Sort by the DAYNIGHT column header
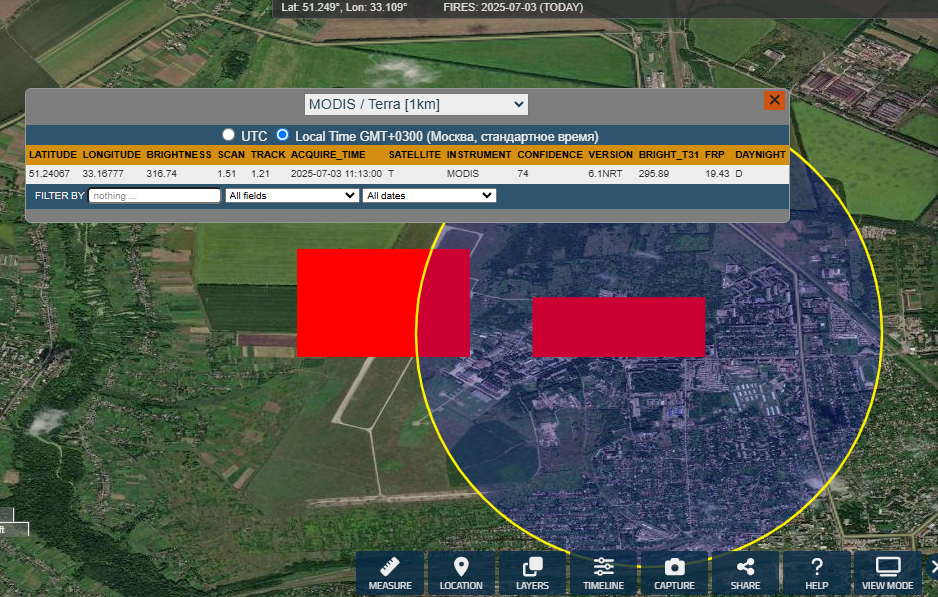This screenshot has height=597, width=938. [760, 154]
